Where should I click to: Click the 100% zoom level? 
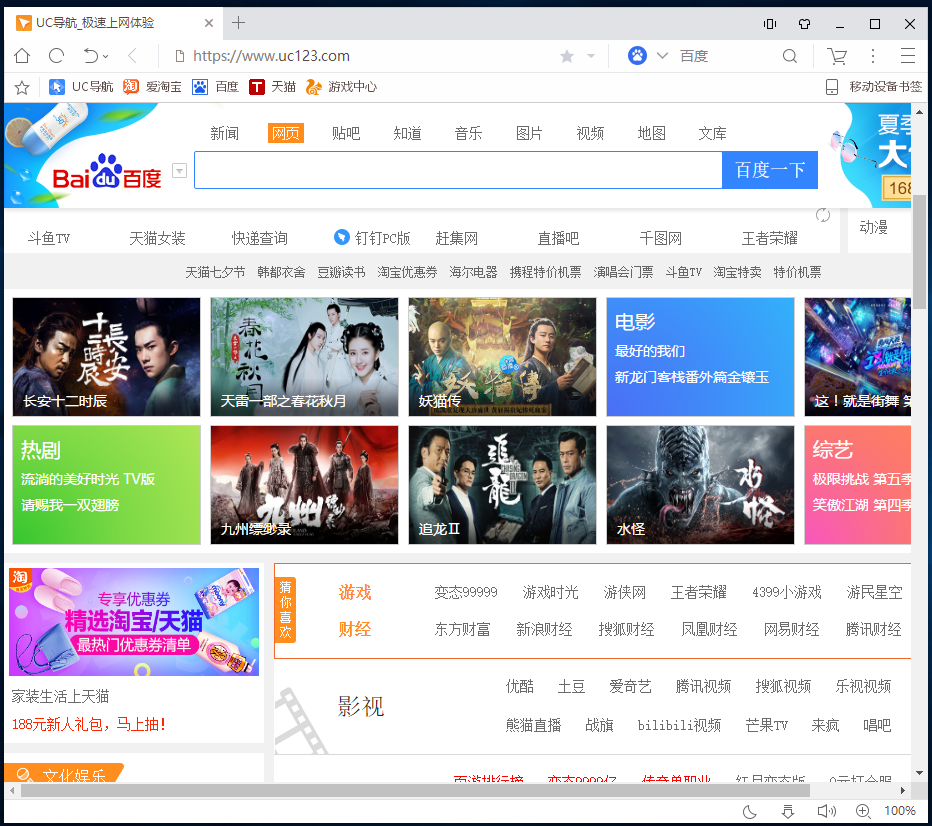[x=900, y=811]
